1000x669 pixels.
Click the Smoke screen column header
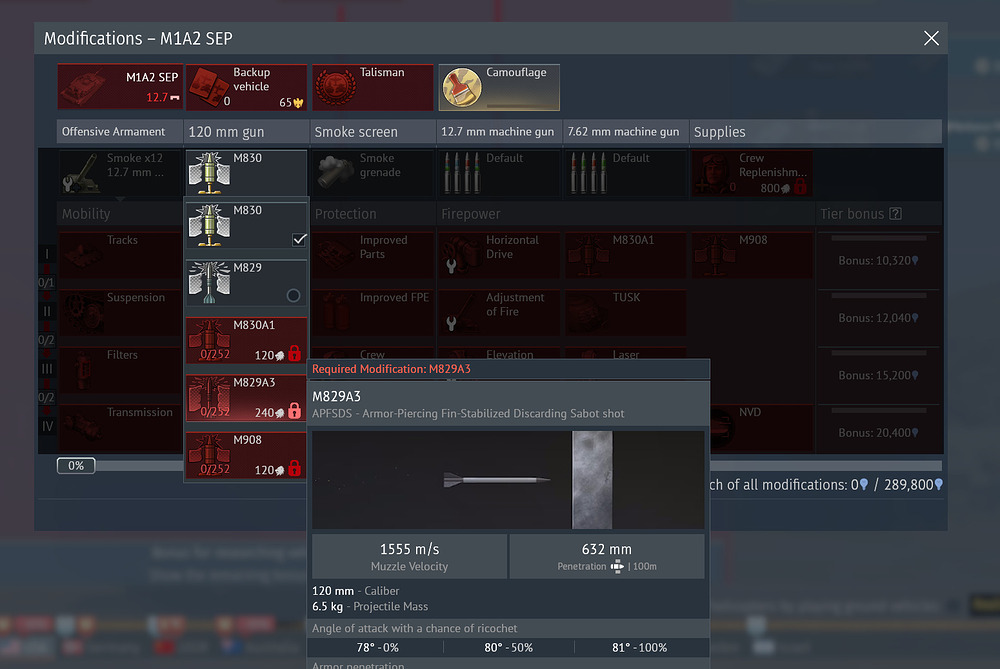372,131
